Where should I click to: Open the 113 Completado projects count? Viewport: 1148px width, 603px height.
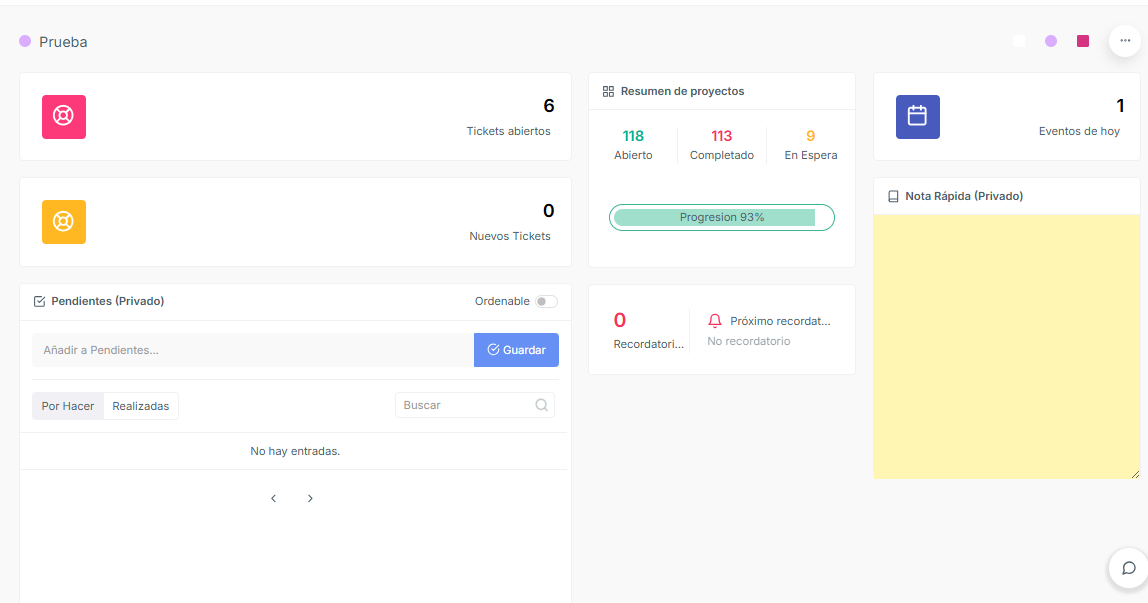(x=722, y=145)
